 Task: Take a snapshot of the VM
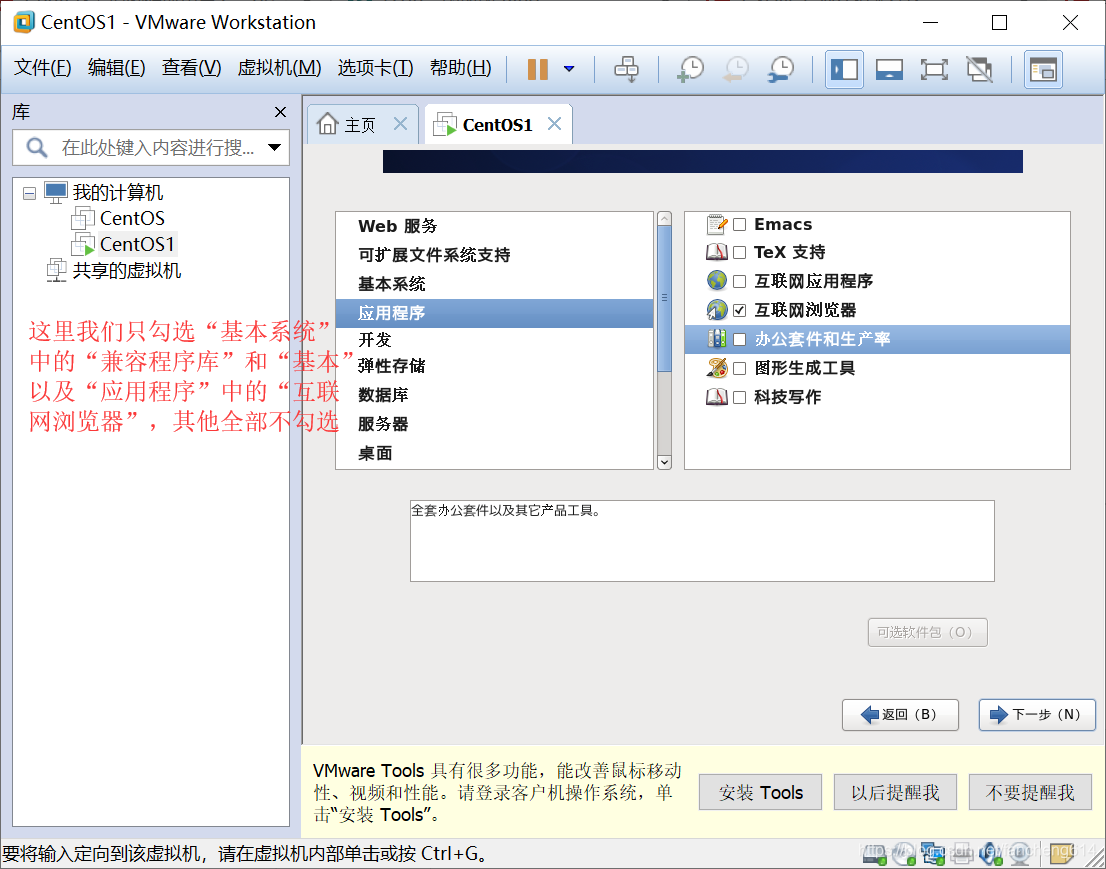[691, 69]
